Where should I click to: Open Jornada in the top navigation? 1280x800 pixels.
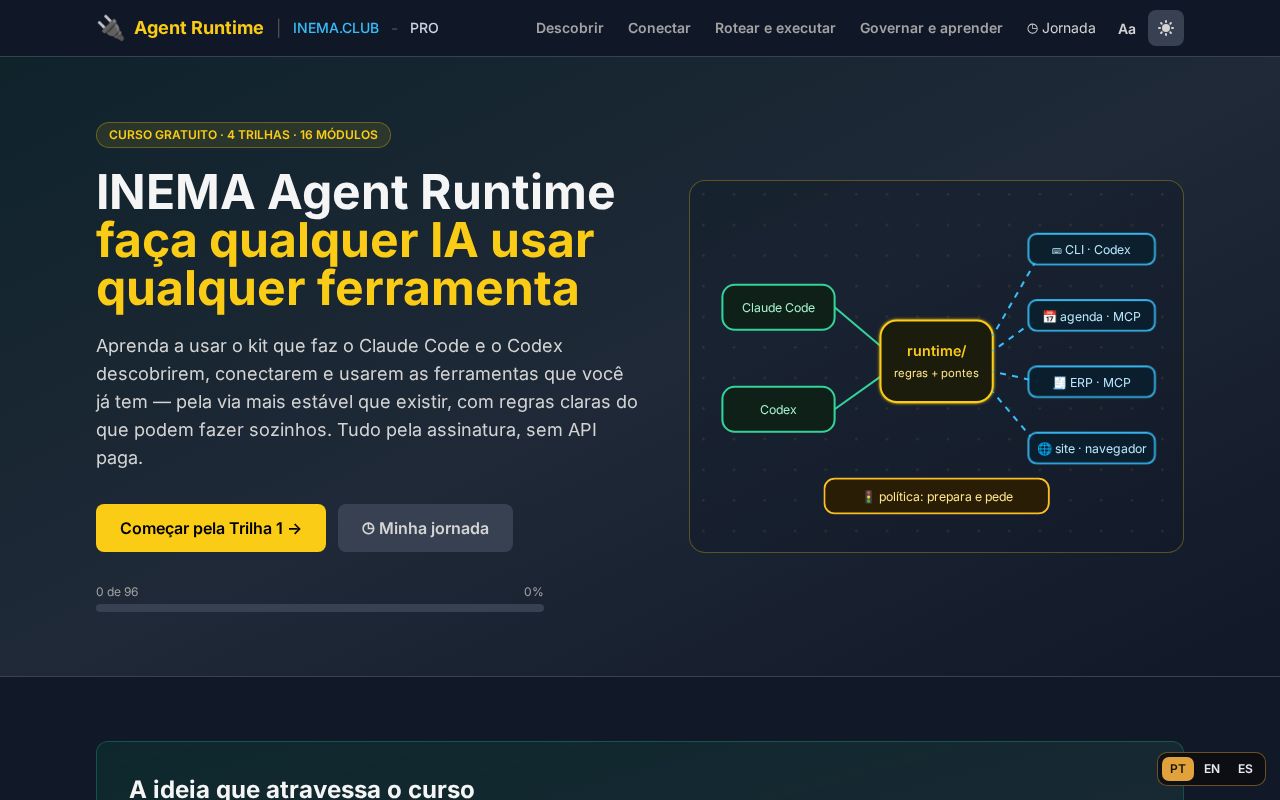point(1061,28)
